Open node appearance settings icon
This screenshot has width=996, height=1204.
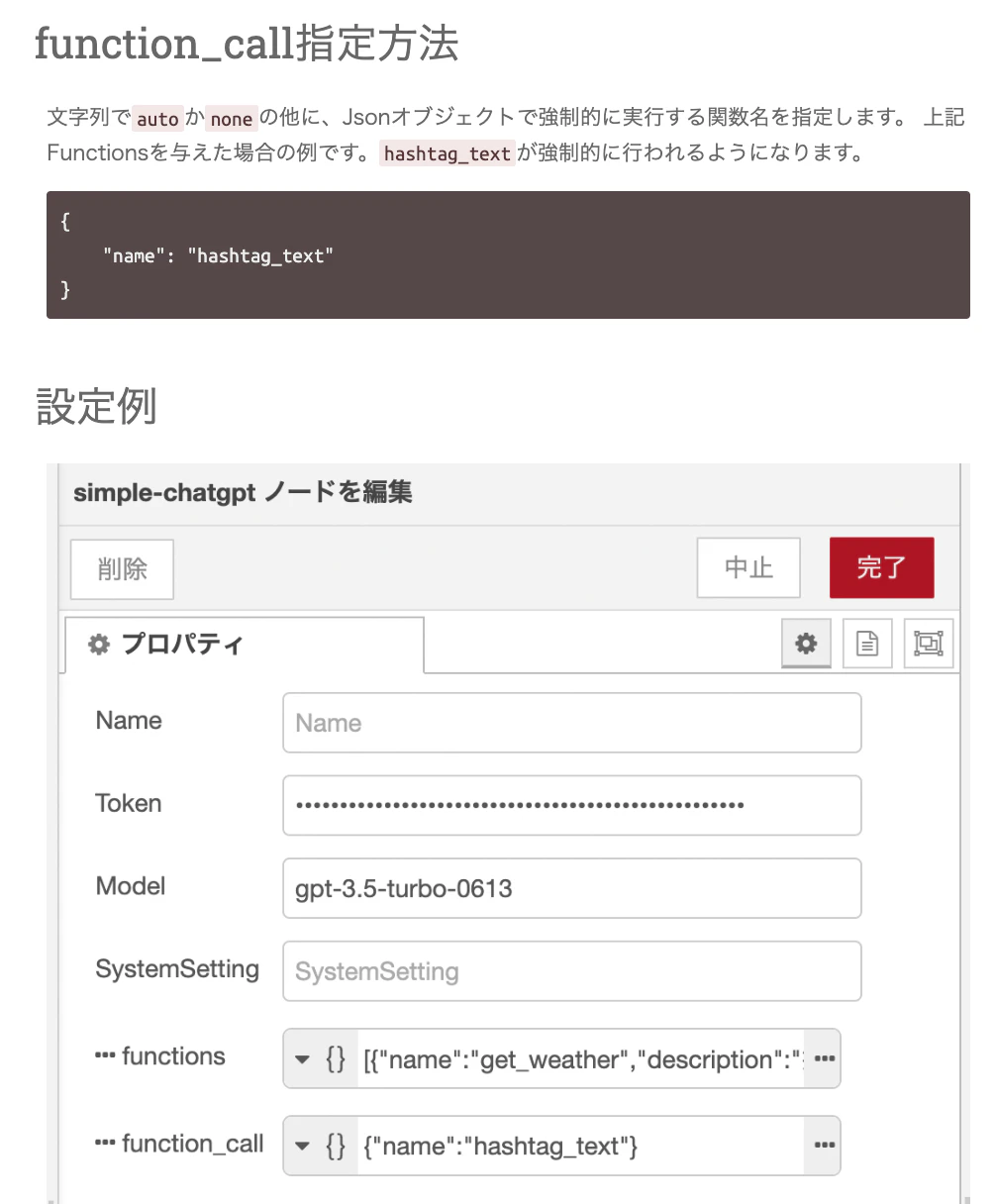[x=929, y=644]
